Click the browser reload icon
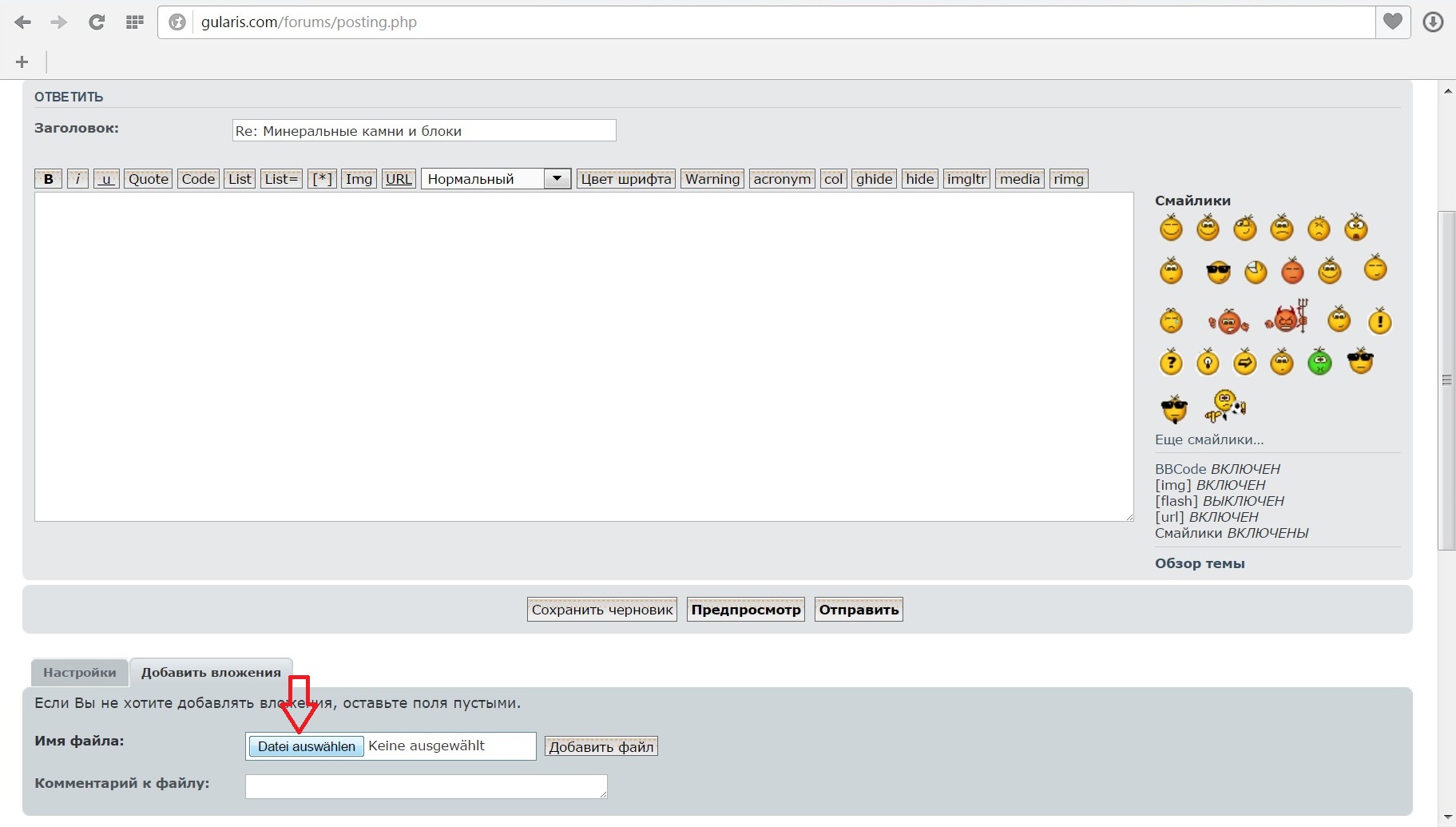 tap(97, 22)
